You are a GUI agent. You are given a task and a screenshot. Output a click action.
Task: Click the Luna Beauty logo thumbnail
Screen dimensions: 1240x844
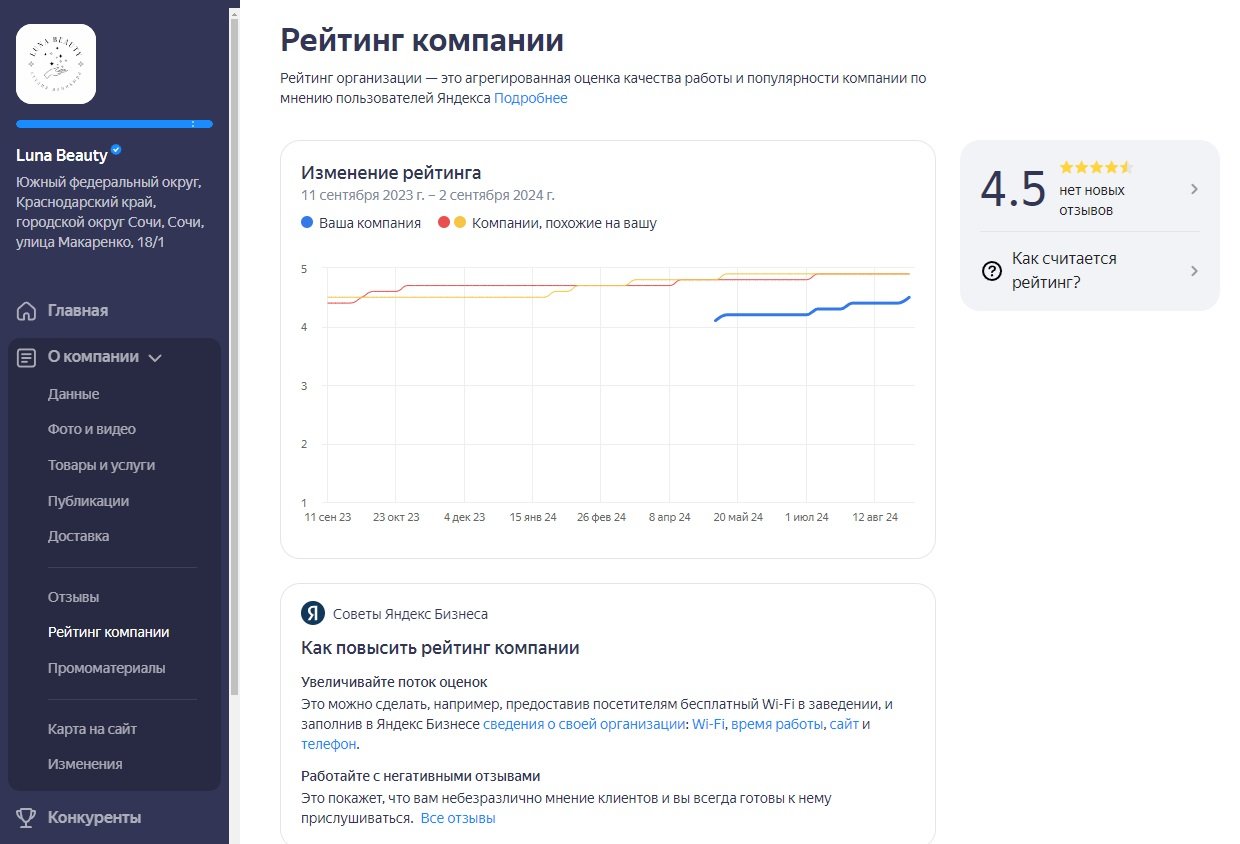(56, 64)
